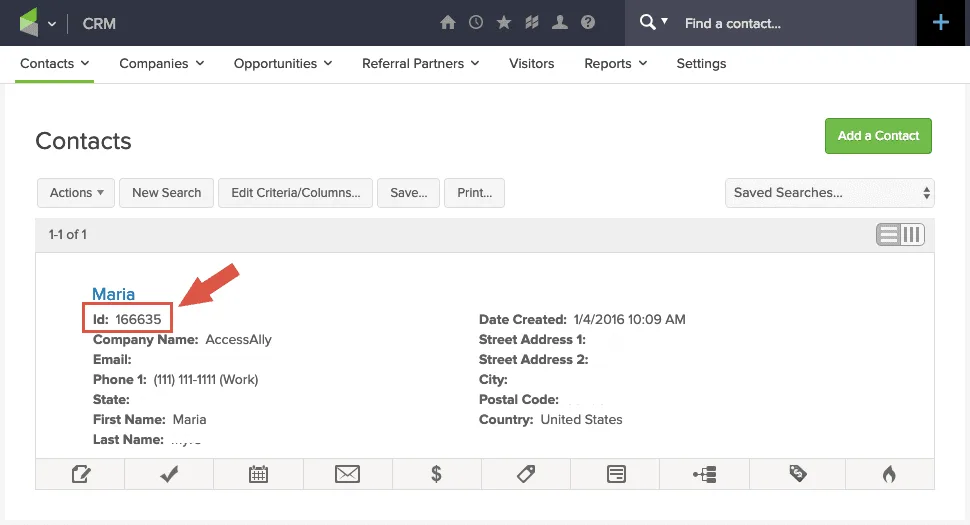Click the Add a Contact button
The image size is (970, 525).
point(878,136)
